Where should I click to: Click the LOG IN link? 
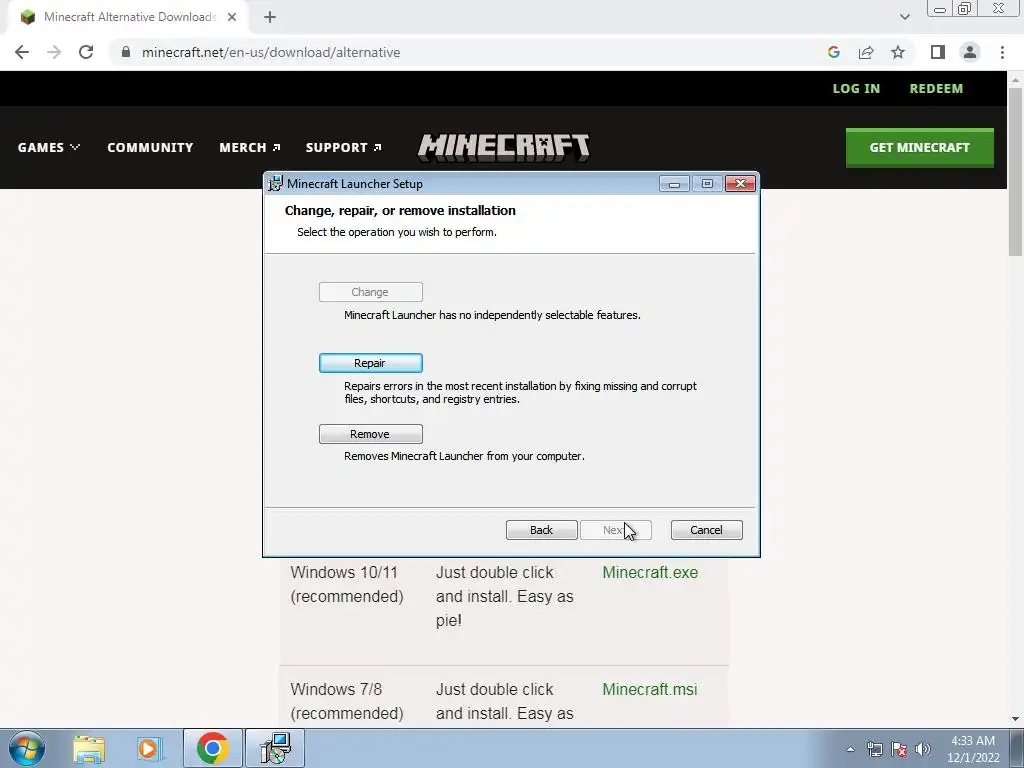coord(856,88)
